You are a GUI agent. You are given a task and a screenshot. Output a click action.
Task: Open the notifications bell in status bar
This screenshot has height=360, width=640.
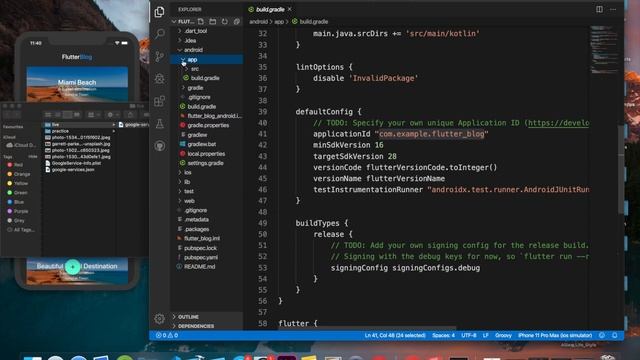[x=615, y=335]
